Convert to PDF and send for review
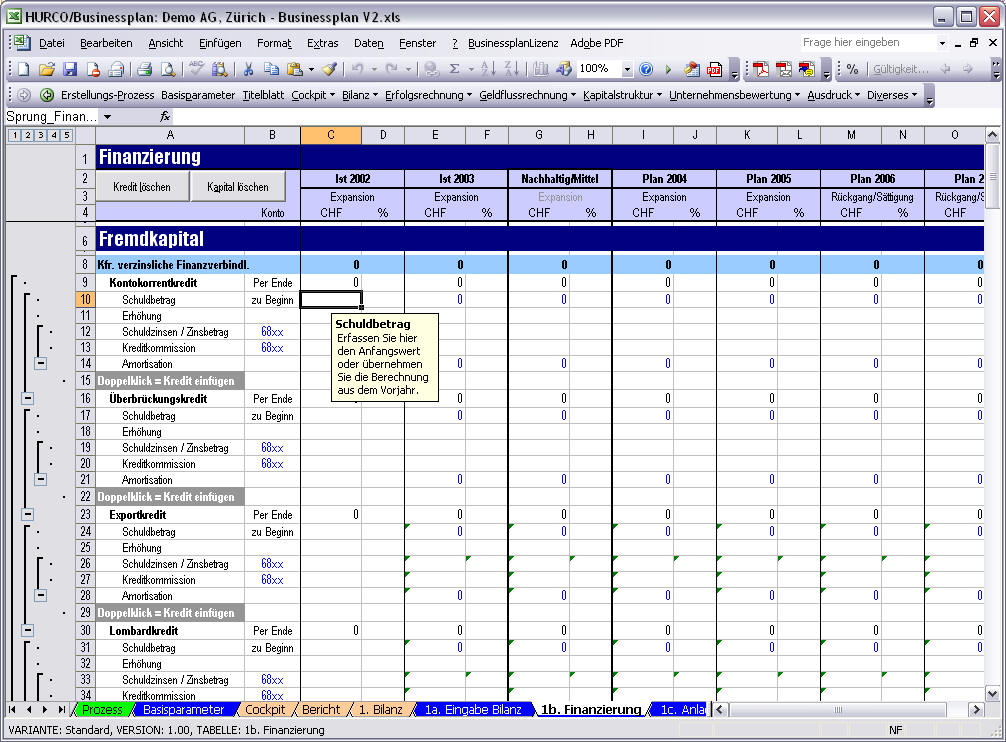Screen dimensions: 1006x742 [806, 69]
